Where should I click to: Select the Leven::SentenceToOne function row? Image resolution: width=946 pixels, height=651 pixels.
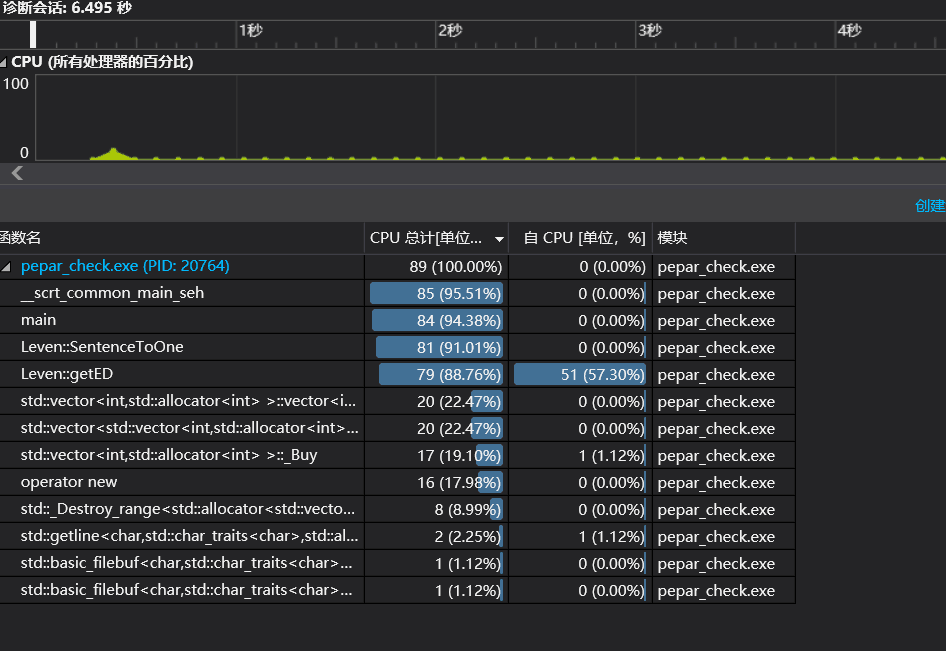click(x=102, y=347)
